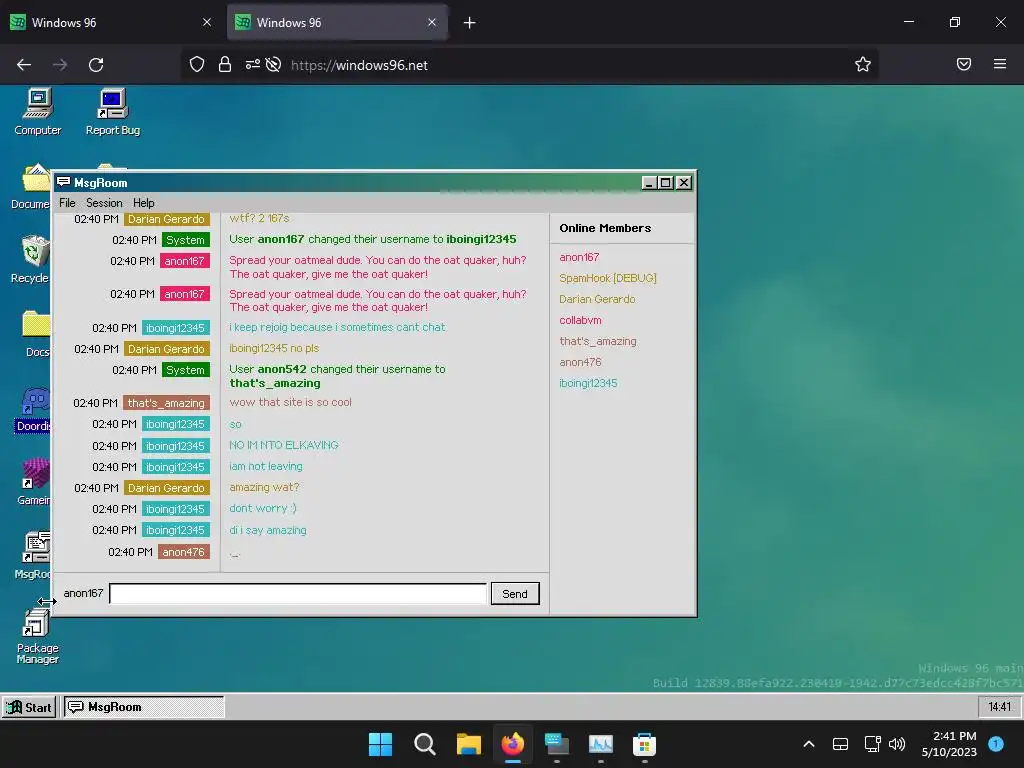Viewport: 1024px width, 768px height.
Task: Click the autoplay blocked icon in address bar
Action: click(274, 64)
